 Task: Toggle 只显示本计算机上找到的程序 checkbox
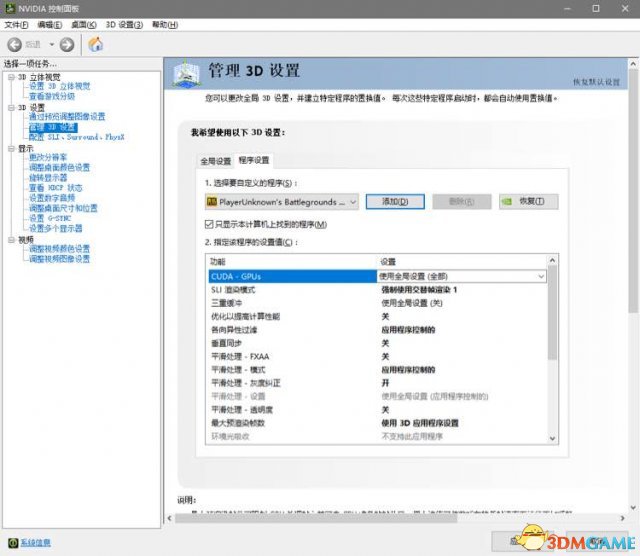point(209,224)
